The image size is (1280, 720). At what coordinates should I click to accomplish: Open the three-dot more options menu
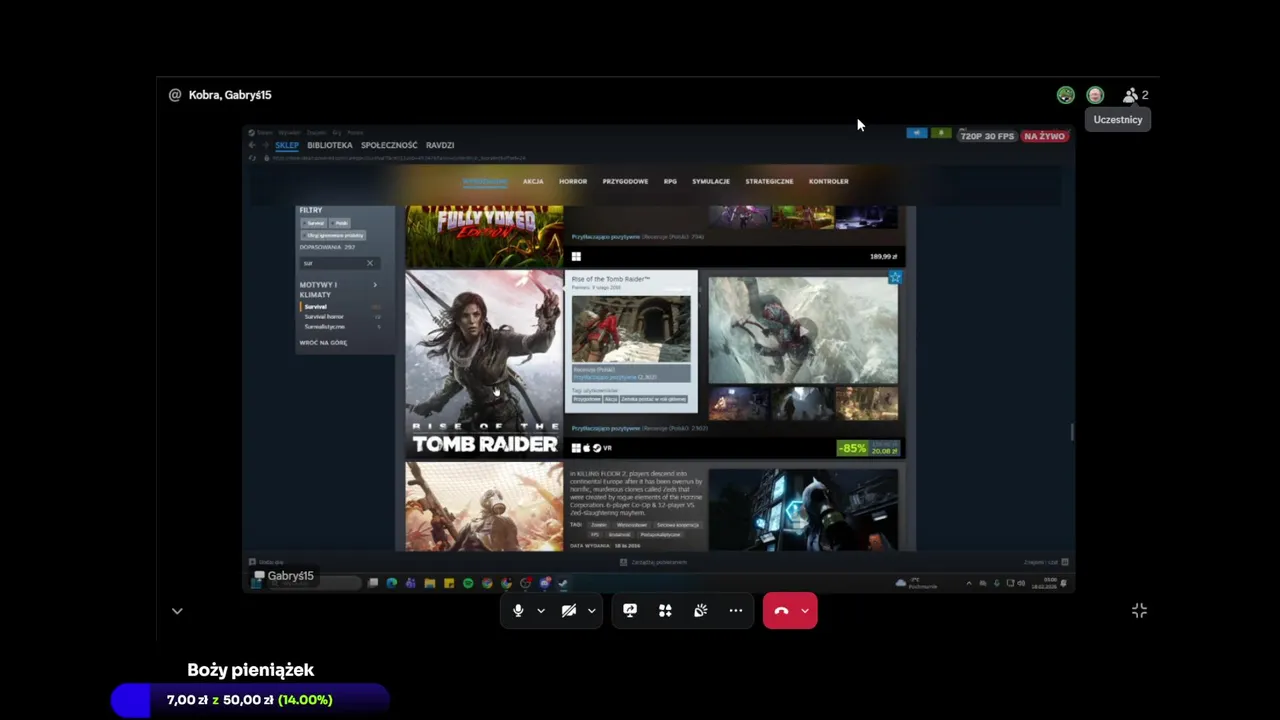[x=736, y=610]
